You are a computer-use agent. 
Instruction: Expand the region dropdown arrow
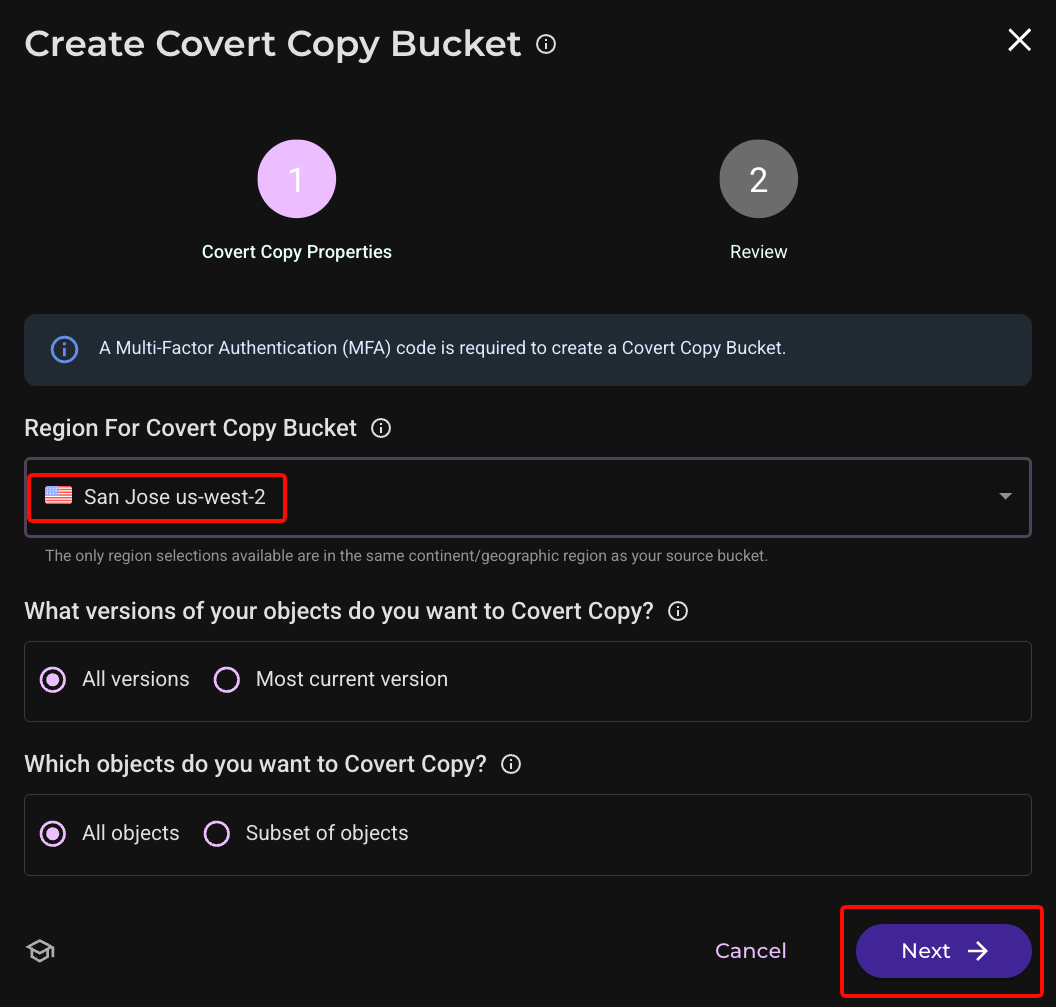[x=1005, y=496]
